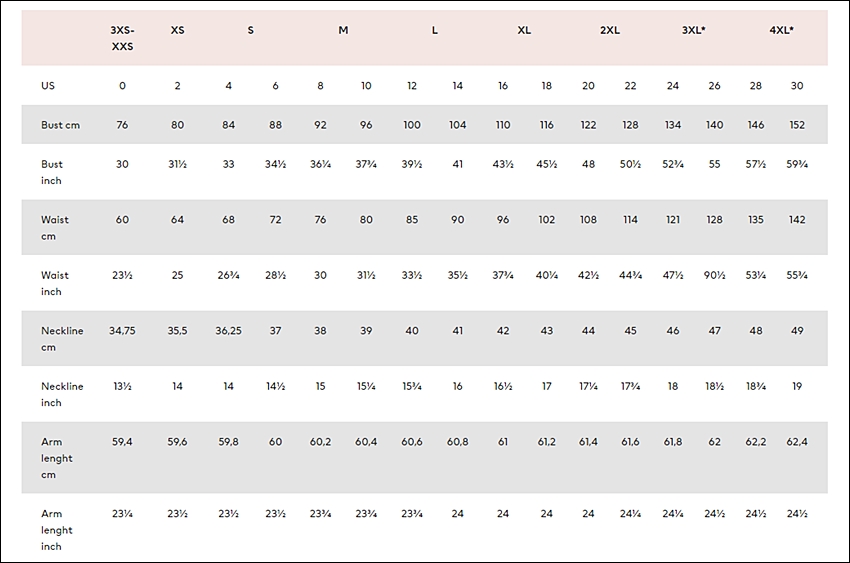Click the 3XS-XXS size column header
This screenshot has height=563, width=850.
(122, 38)
